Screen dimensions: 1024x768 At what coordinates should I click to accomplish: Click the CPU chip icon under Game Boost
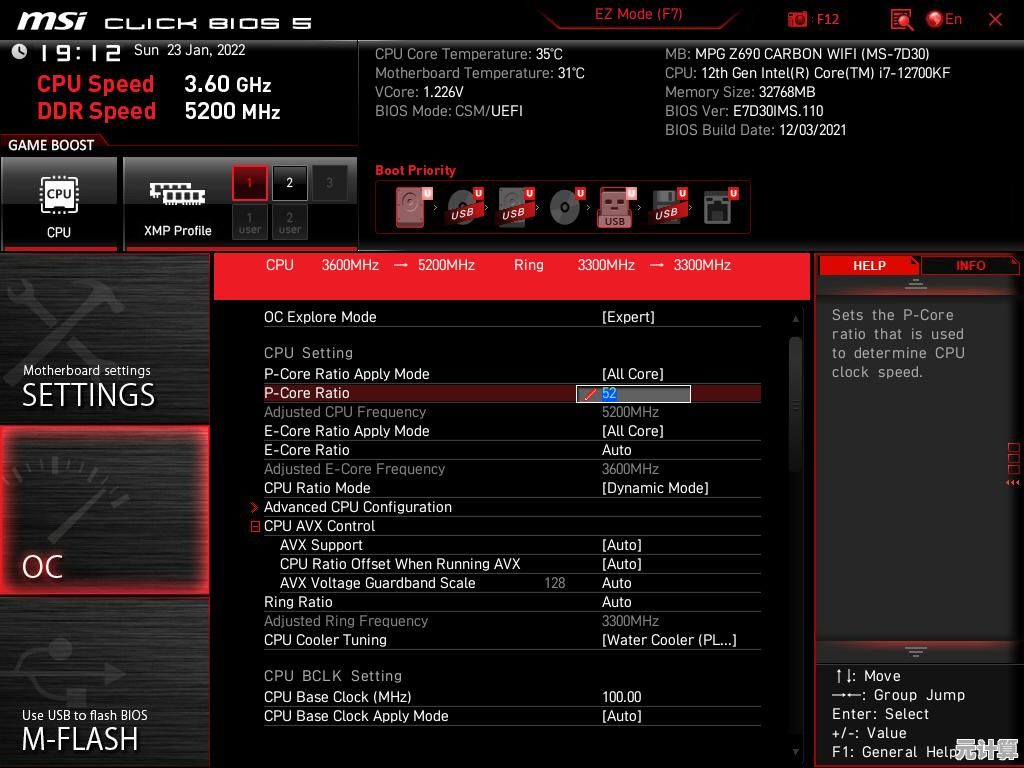[59, 195]
